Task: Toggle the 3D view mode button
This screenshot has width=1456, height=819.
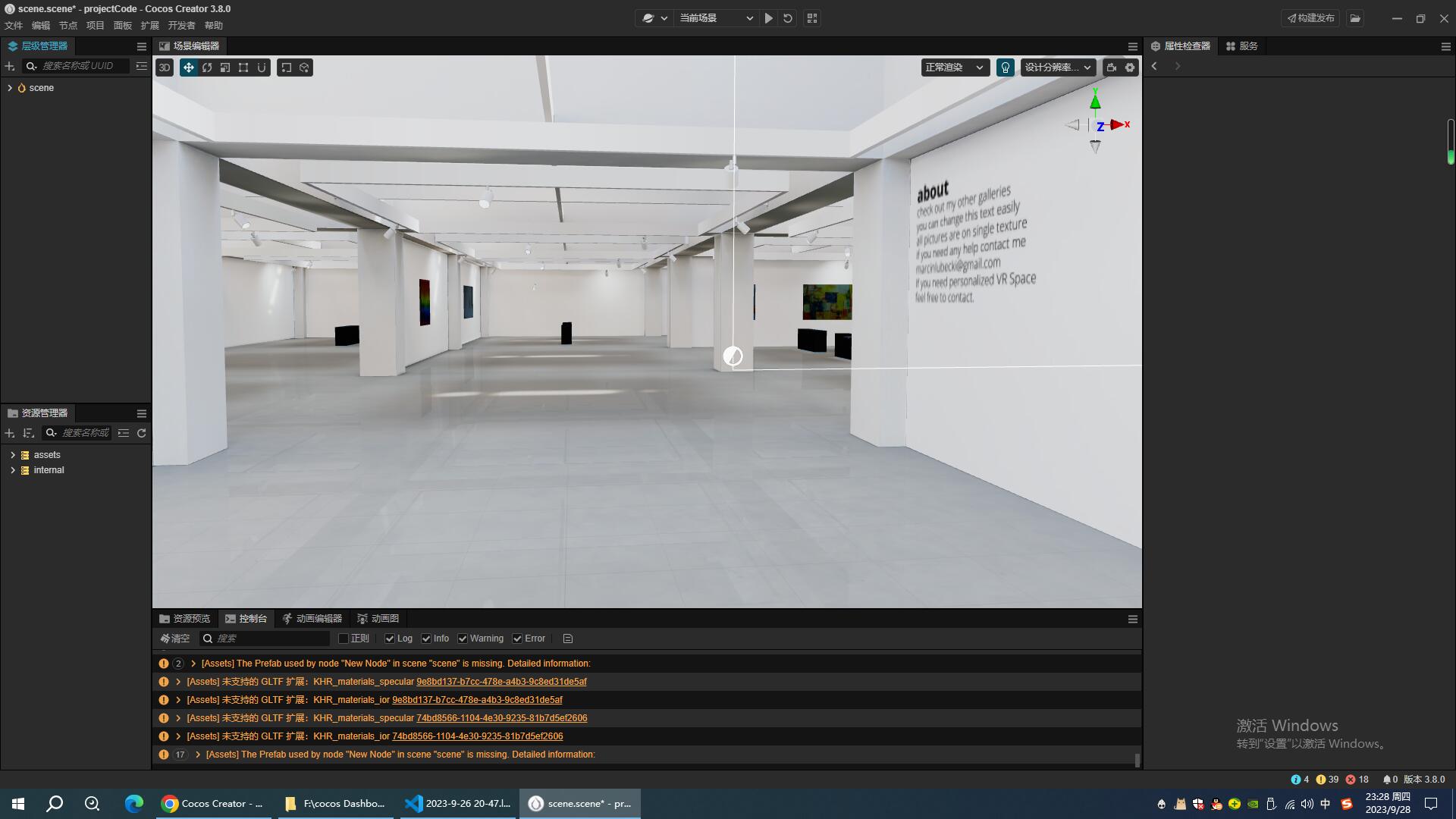Action: [x=165, y=67]
